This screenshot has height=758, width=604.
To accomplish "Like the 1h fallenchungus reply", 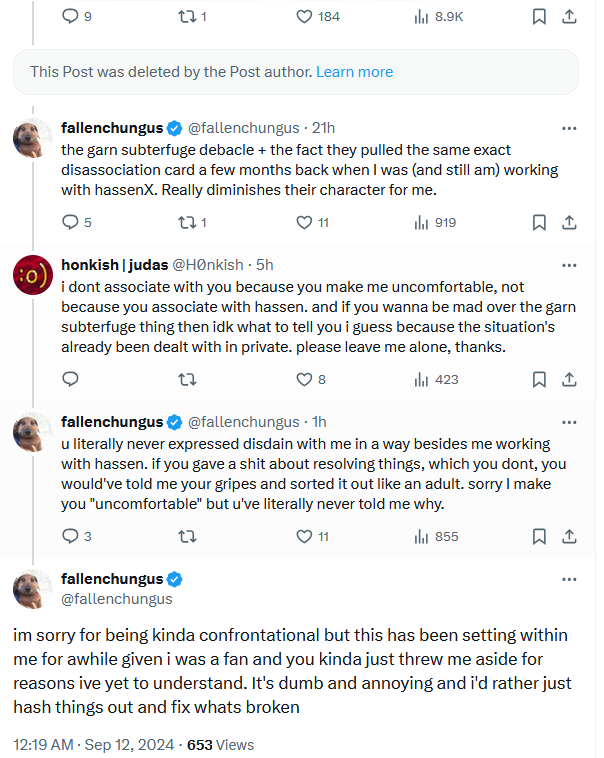I will 305,536.
